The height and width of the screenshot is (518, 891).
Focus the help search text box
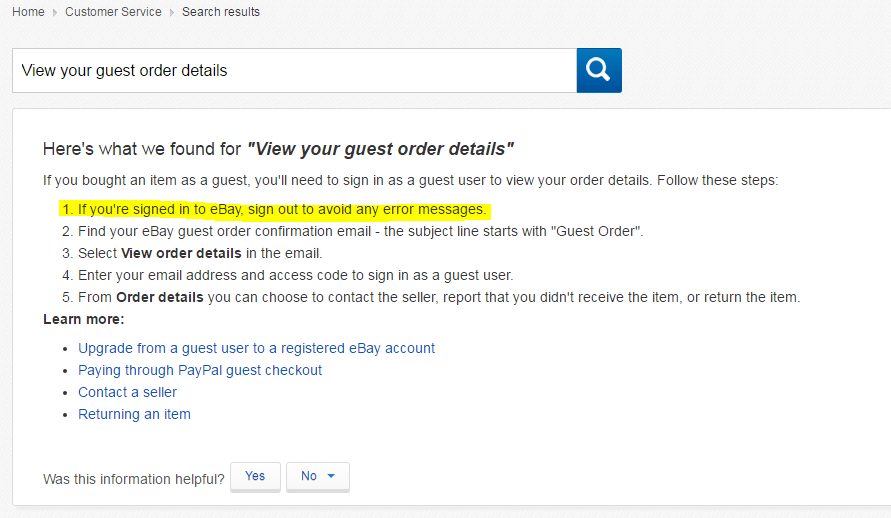click(x=294, y=70)
